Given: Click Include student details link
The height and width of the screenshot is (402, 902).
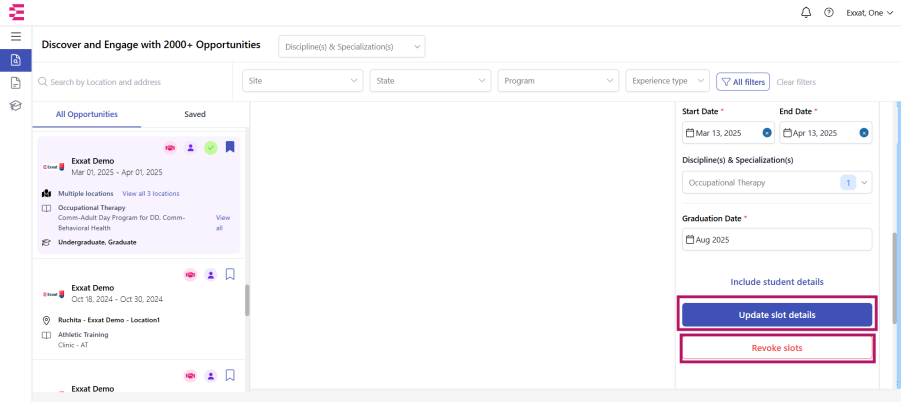Looking at the screenshot, I should click(777, 282).
